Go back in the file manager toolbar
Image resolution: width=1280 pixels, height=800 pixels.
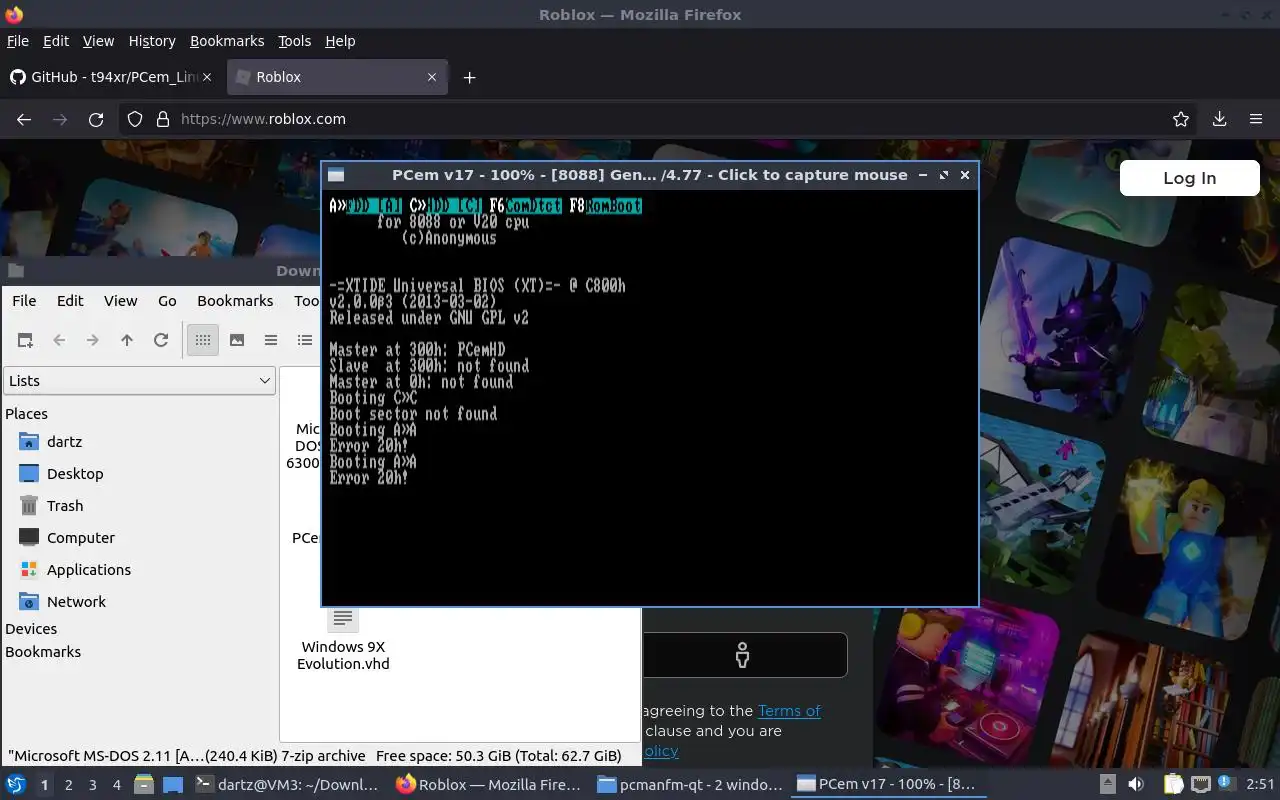[x=59, y=340]
